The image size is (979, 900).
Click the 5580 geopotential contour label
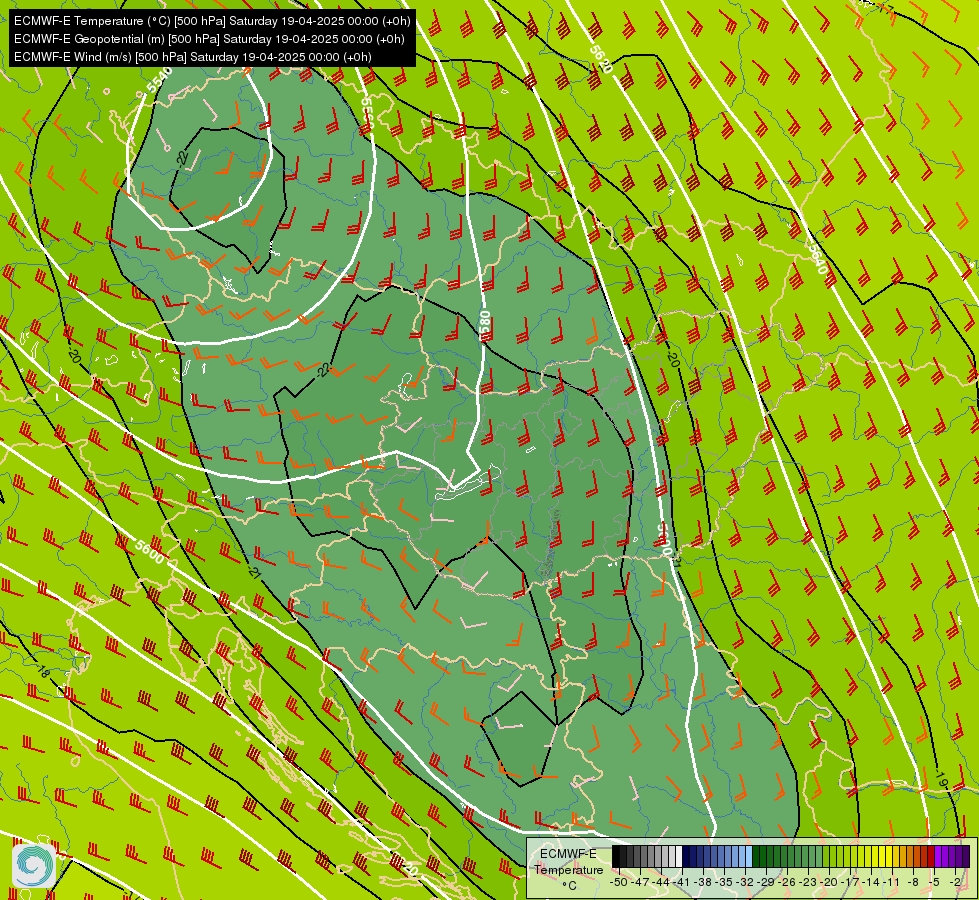(x=485, y=325)
